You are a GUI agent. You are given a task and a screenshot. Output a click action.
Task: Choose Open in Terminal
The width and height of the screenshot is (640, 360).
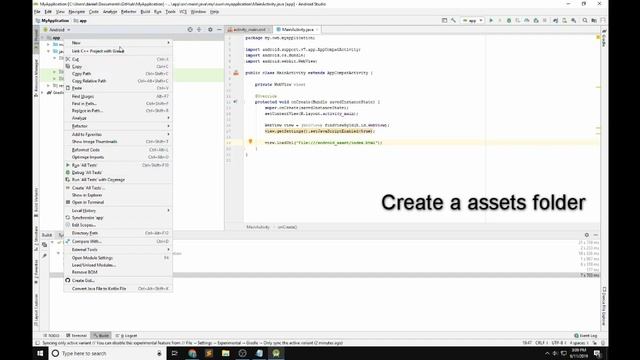pos(118,202)
